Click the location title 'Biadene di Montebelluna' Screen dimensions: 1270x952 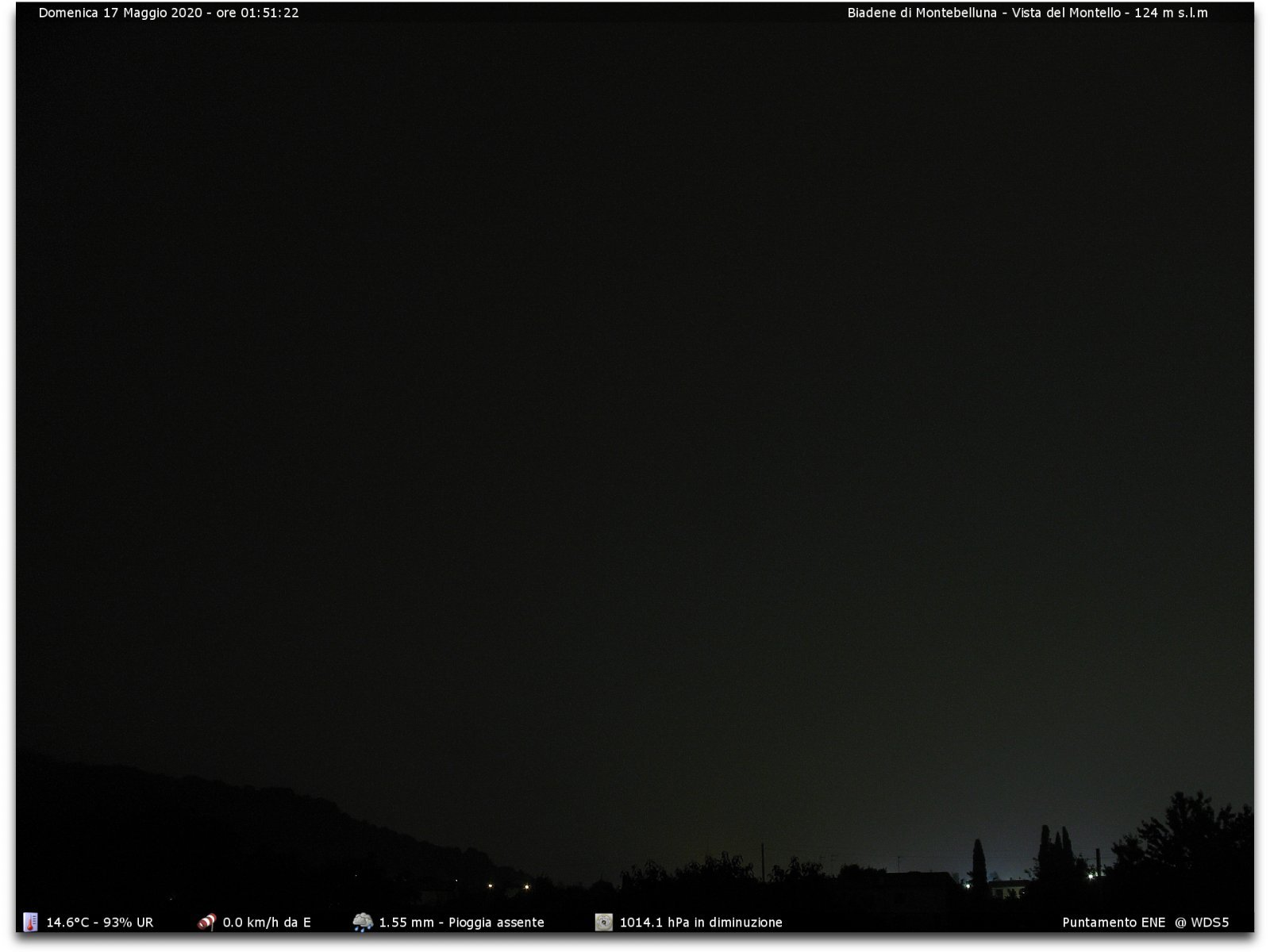[x=922, y=13]
